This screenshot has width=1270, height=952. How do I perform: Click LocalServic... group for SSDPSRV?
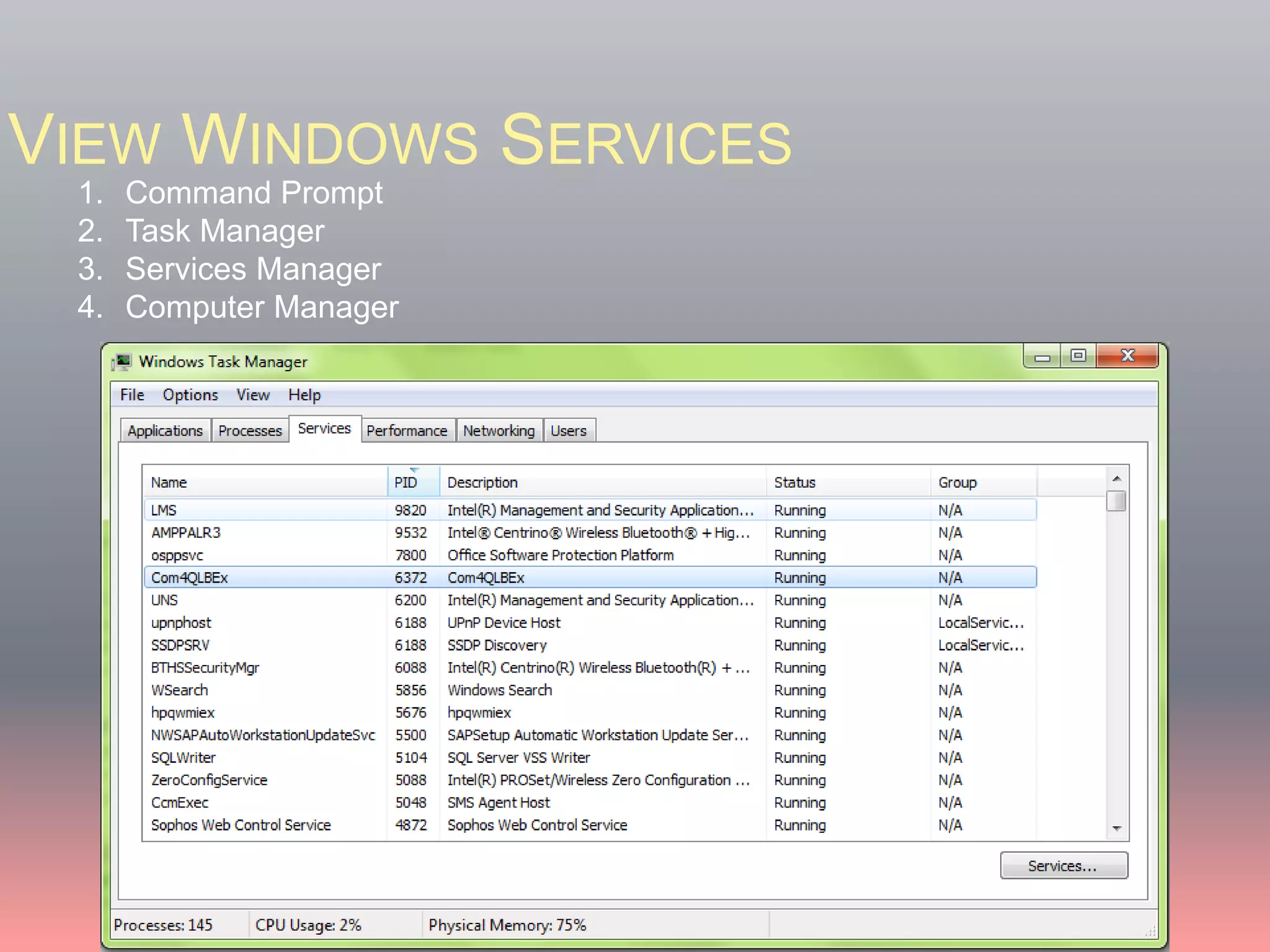(x=981, y=645)
